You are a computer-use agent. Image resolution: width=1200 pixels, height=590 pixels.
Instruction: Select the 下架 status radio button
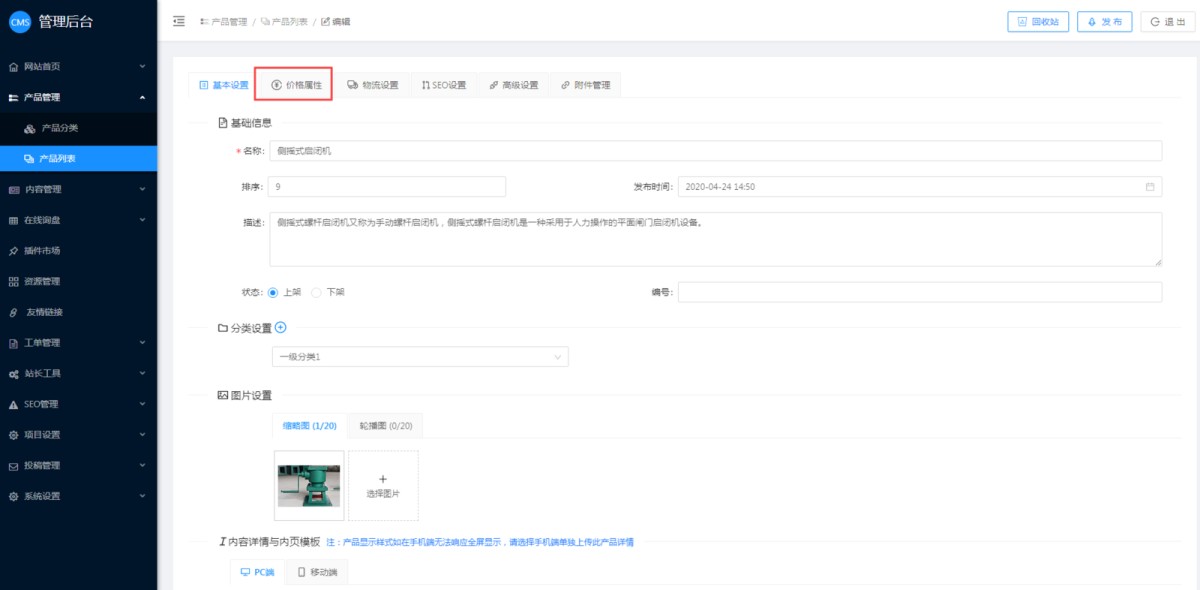(316, 292)
